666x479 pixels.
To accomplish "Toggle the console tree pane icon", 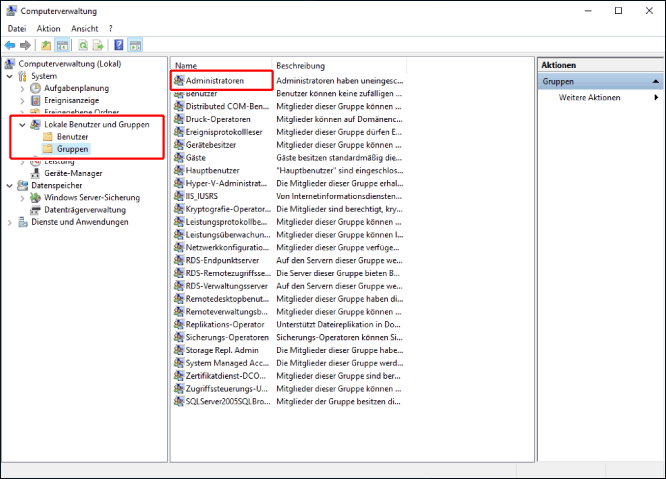I will point(62,45).
